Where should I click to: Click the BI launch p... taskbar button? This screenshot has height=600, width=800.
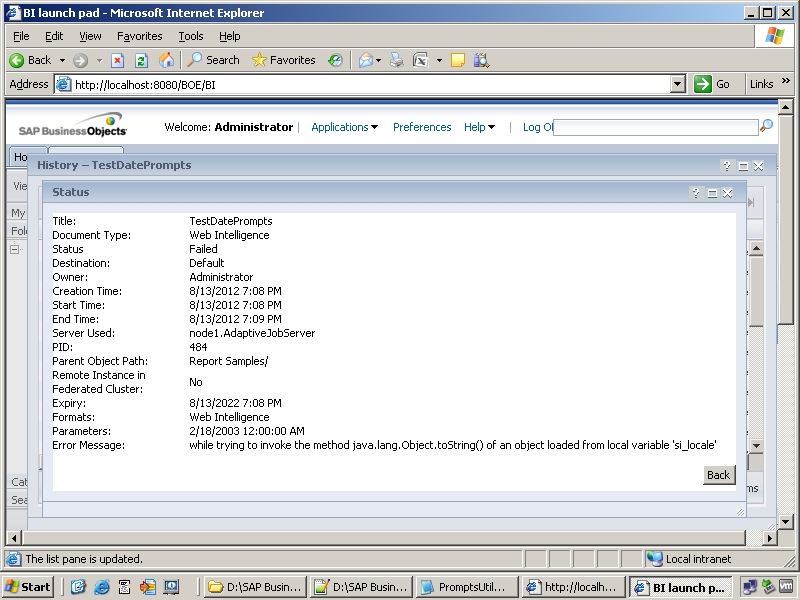pyautogui.click(x=680, y=587)
